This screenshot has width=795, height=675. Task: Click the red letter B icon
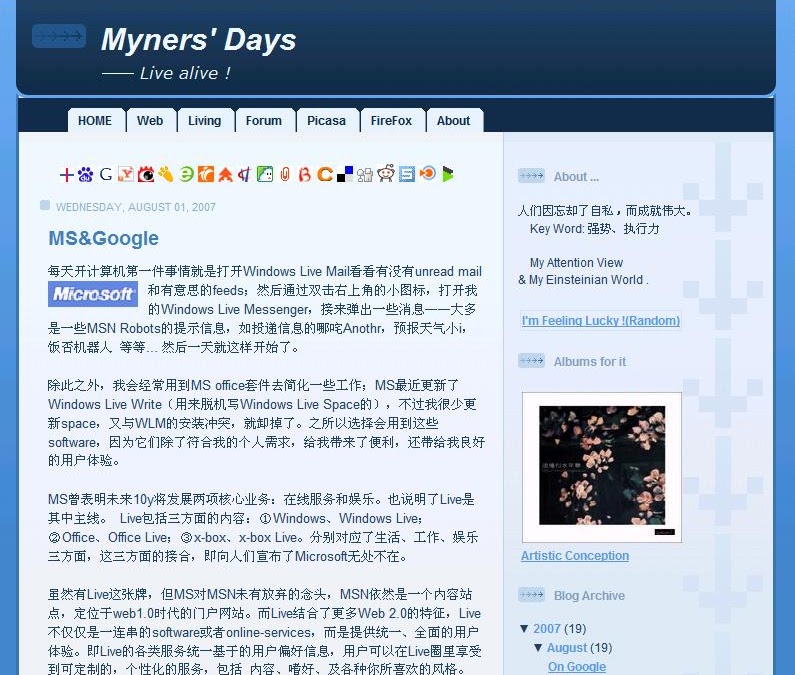[x=305, y=174]
